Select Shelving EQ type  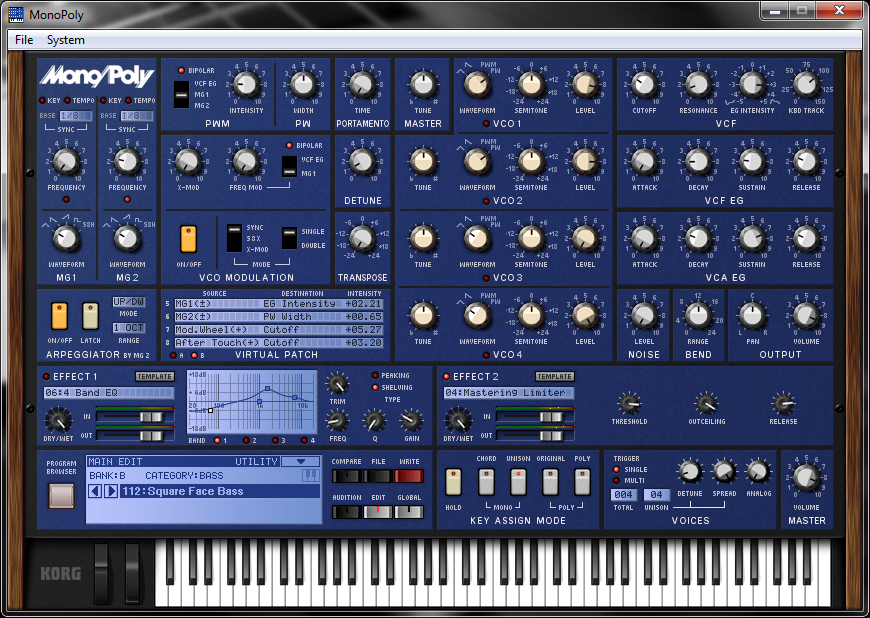point(375,388)
